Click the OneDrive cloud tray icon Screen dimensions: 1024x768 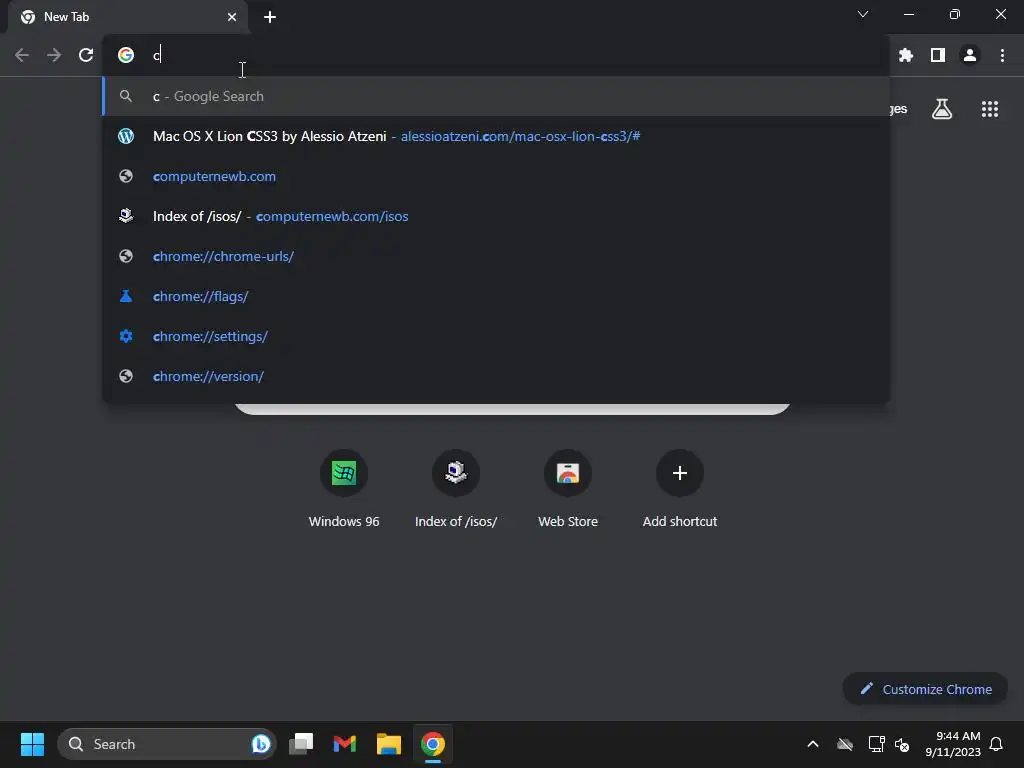[845, 744]
